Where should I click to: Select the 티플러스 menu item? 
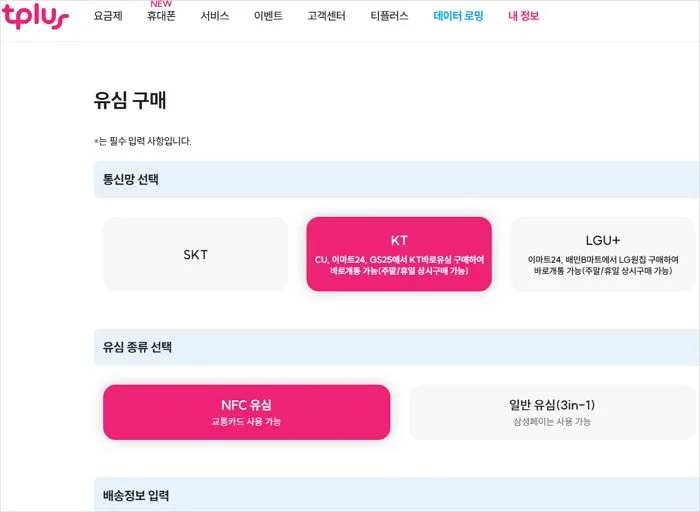pos(389,17)
